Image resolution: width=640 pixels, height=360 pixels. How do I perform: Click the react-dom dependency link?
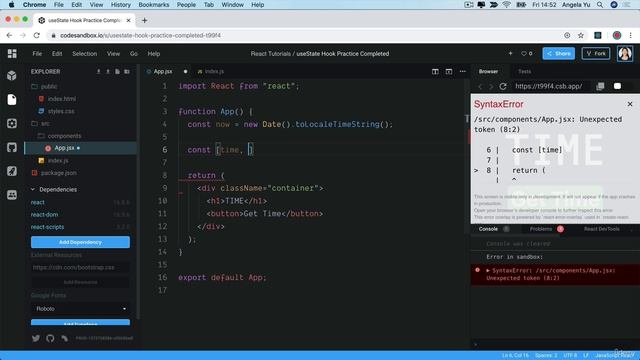(44, 214)
